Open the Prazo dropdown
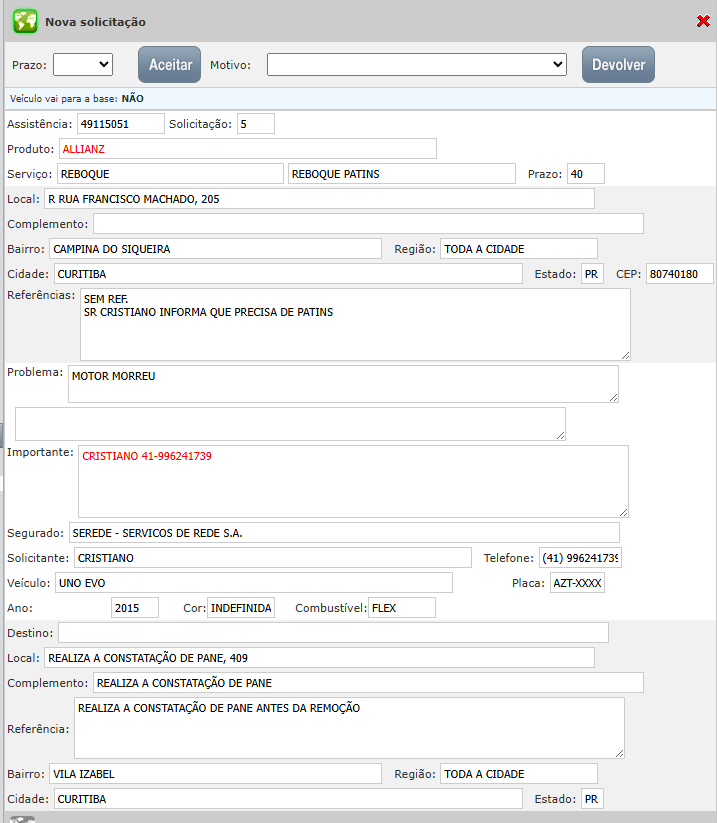This screenshot has height=823, width=718. coord(83,64)
